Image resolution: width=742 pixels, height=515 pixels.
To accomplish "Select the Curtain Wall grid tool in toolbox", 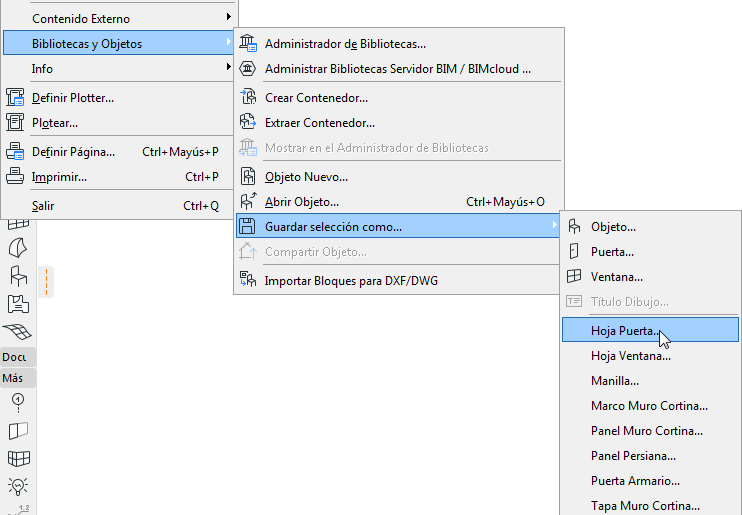I will tap(18, 458).
